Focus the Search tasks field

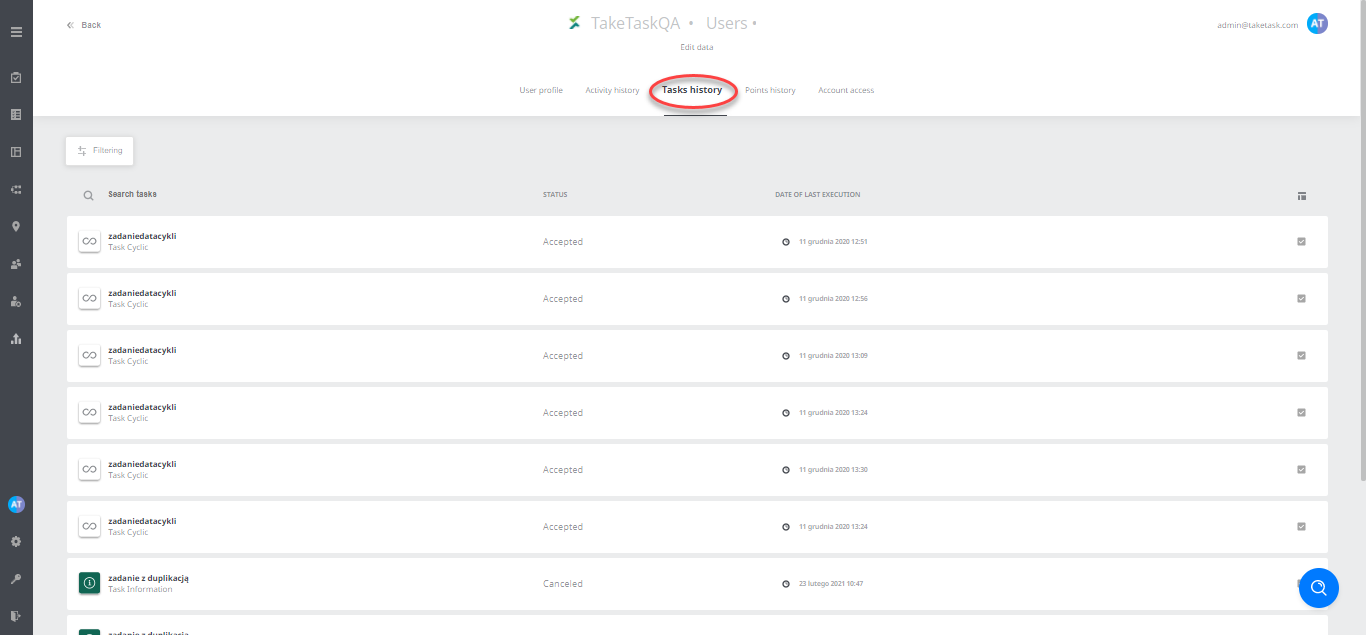[133, 194]
